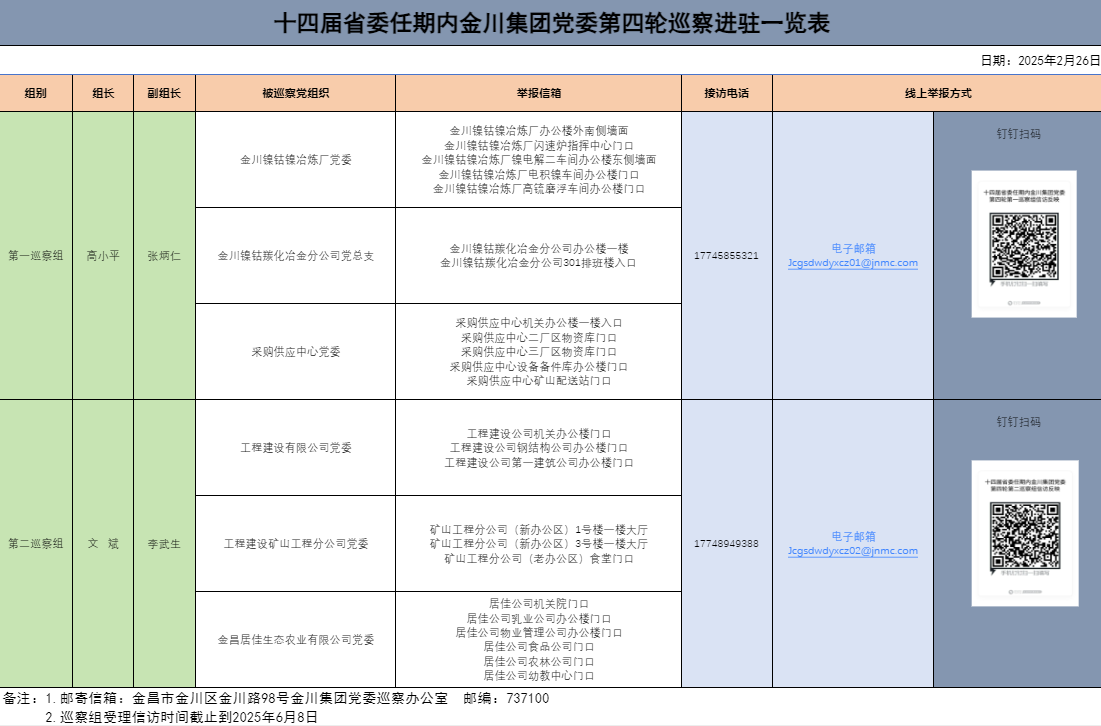1101x726 pixels.
Task: Select the line 金川镍钴镍冶炼厂办公楼外南侧墙面
Action: (539, 131)
